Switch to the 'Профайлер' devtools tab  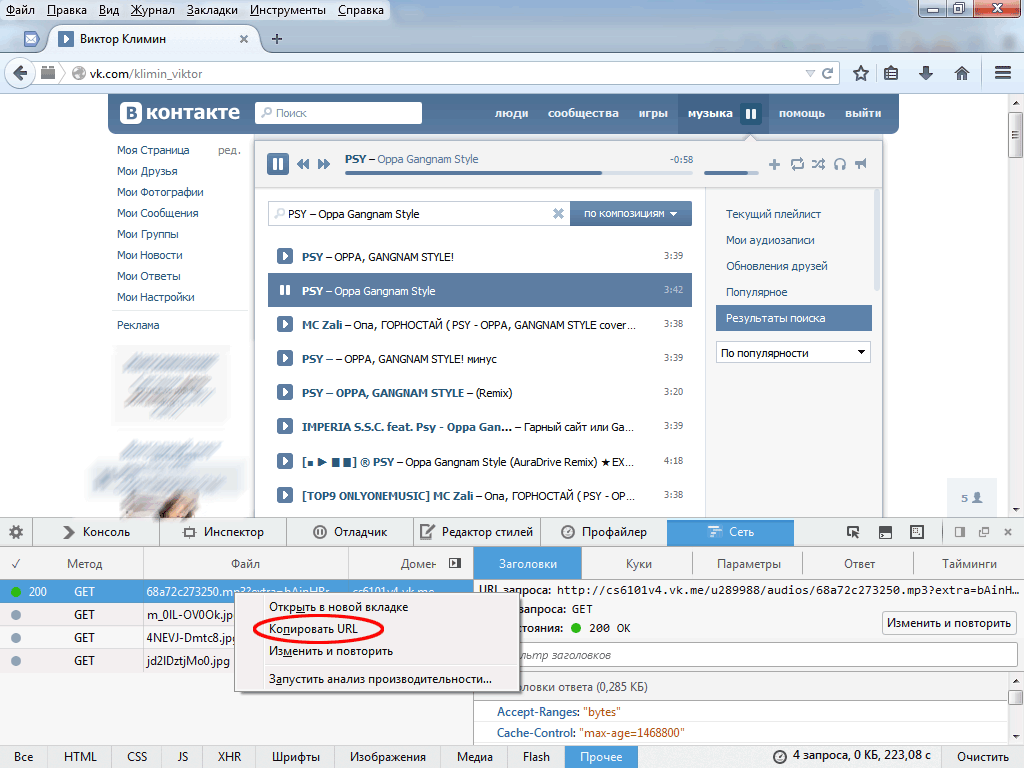[x=604, y=532]
